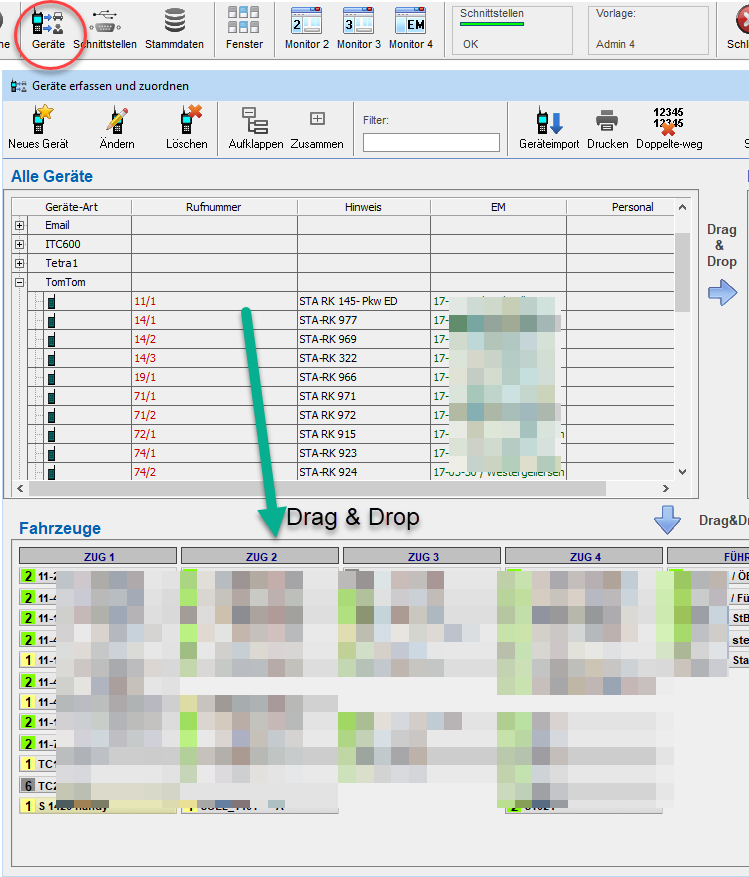Delete device with Löschen icon
749x877 pixels.
tap(187, 127)
